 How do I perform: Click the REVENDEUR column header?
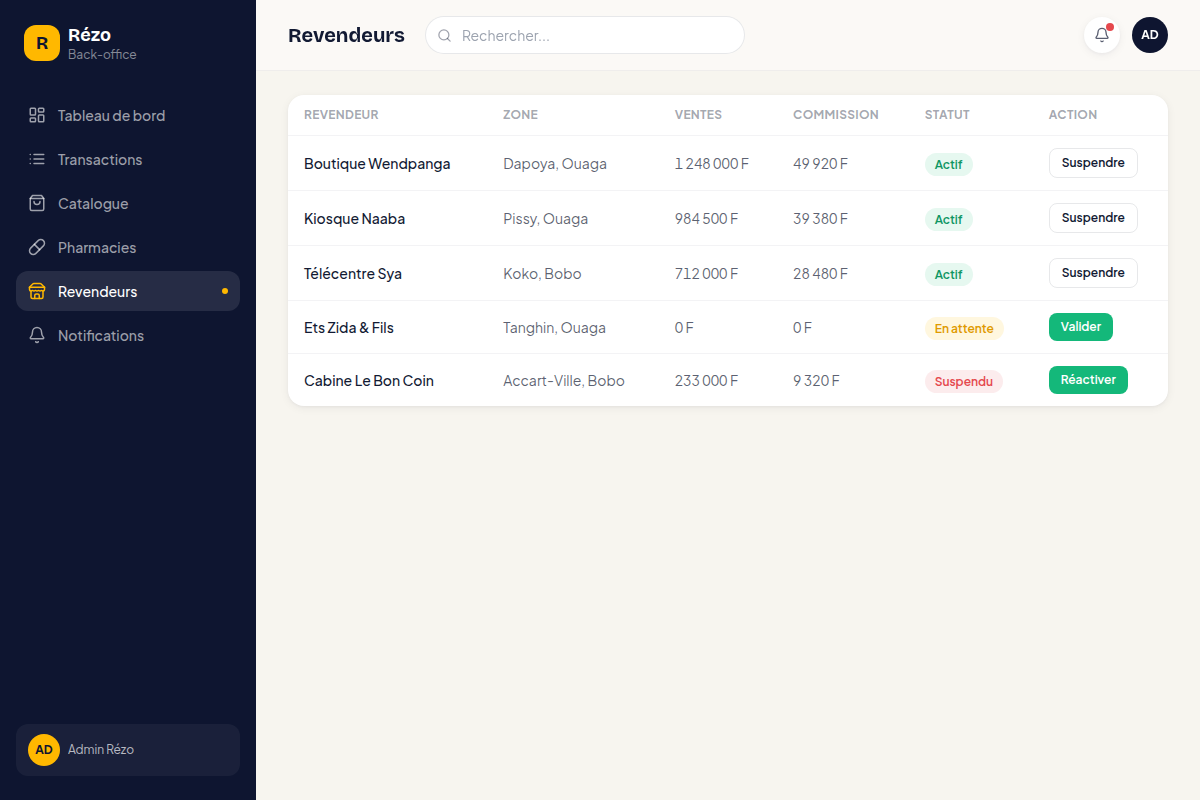pos(341,115)
